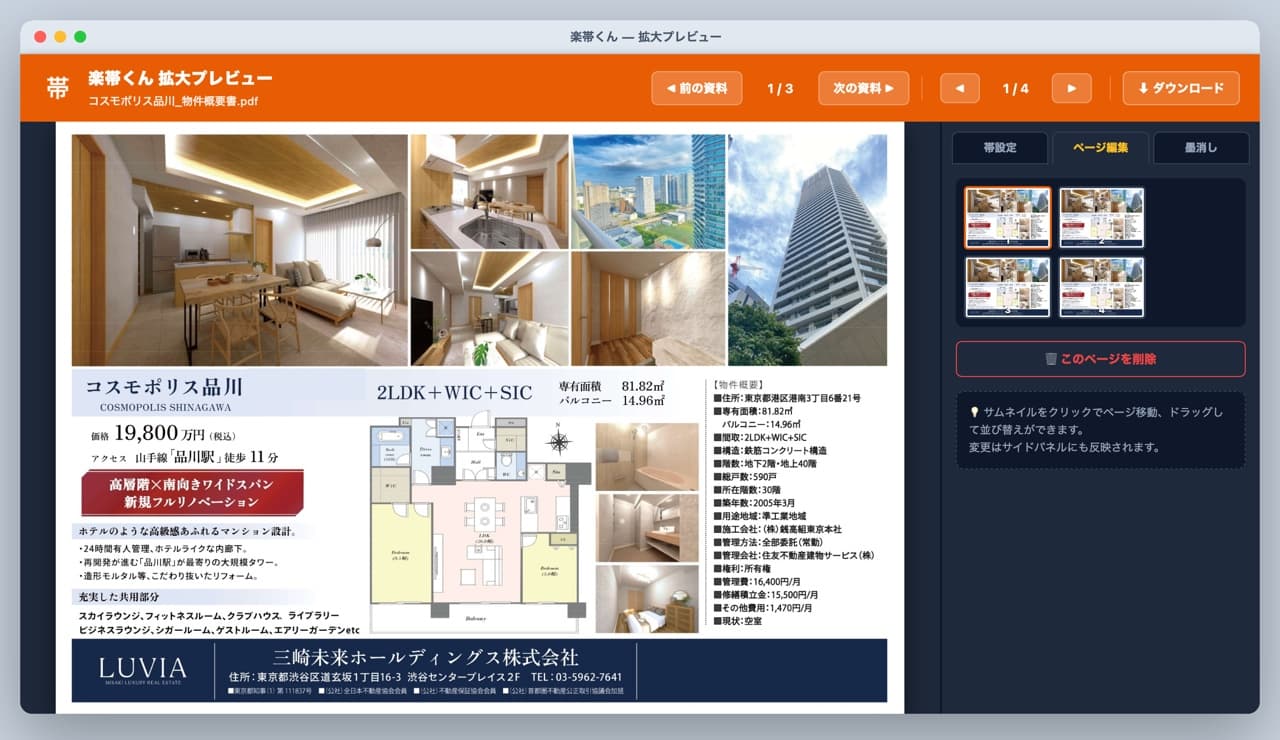Screen dimensions: 1280x740
Task: Click the 2LDK+WIC+SIC layout heading
Action: pyautogui.click(x=454, y=393)
